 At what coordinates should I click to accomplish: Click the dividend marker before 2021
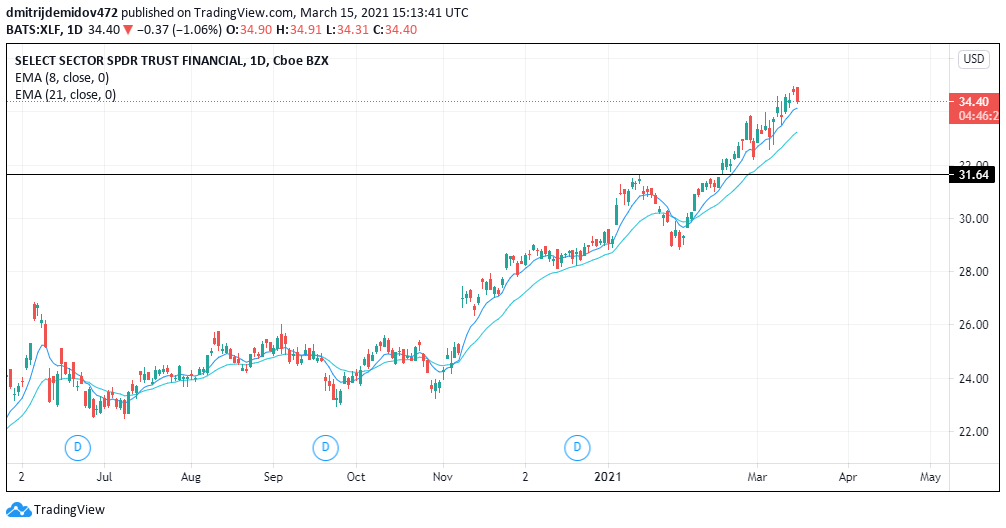pyautogui.click(x=577, y=447)
